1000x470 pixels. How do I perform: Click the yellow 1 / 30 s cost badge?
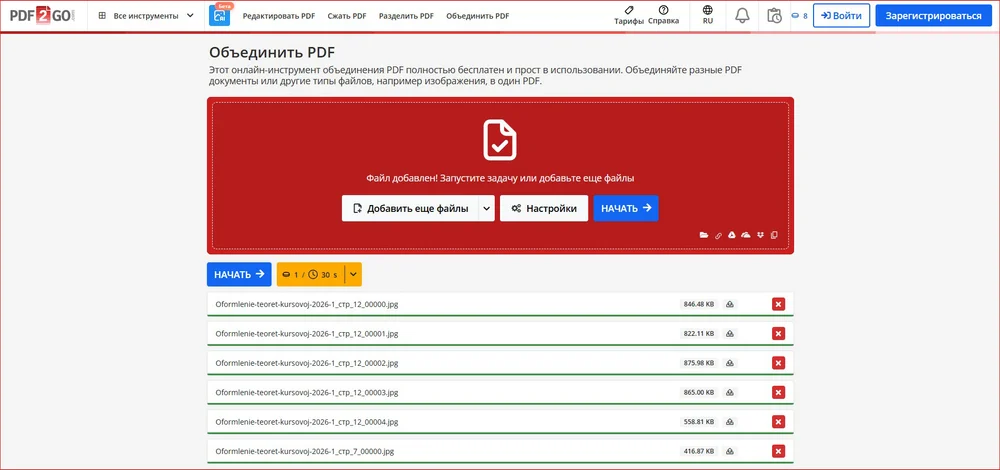click(311, 274)
